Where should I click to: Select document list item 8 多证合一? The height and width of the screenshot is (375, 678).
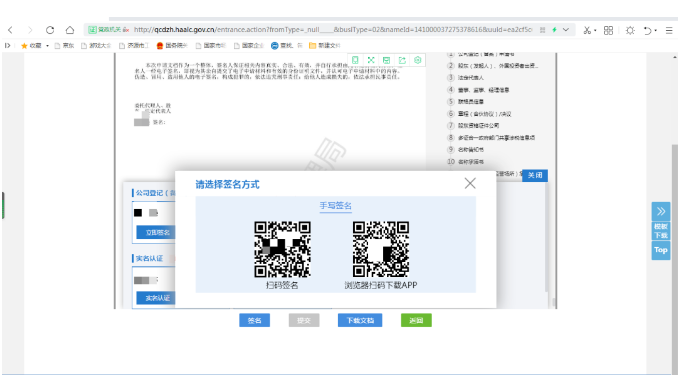[491, 138]
